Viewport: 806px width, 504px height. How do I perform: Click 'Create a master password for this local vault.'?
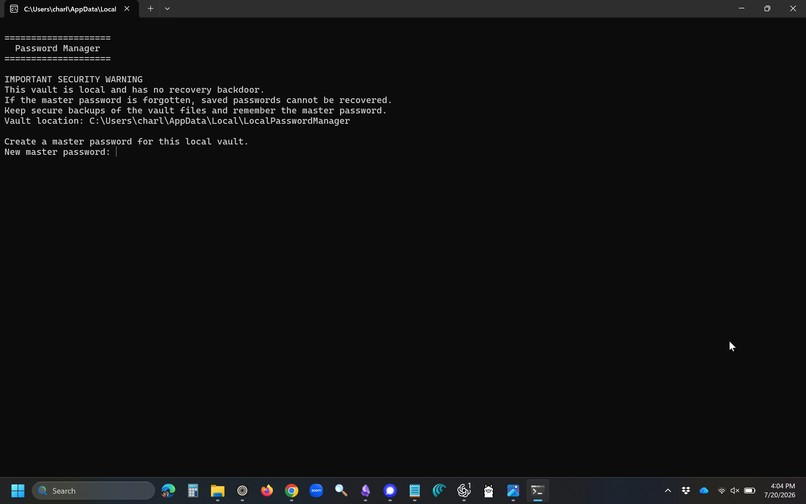[x=126, y=141]
